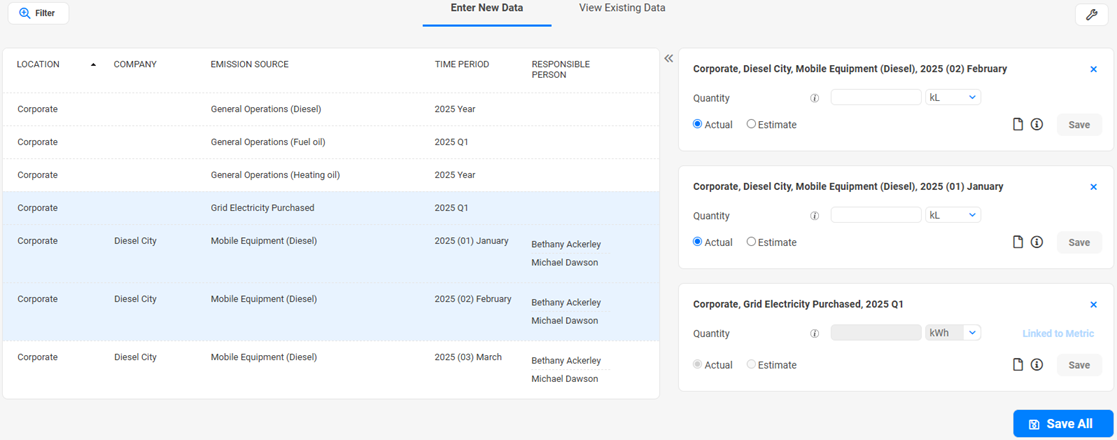Select the Grid Electricity Purchased row
The image size is (1117, 440).
(331, 208)
